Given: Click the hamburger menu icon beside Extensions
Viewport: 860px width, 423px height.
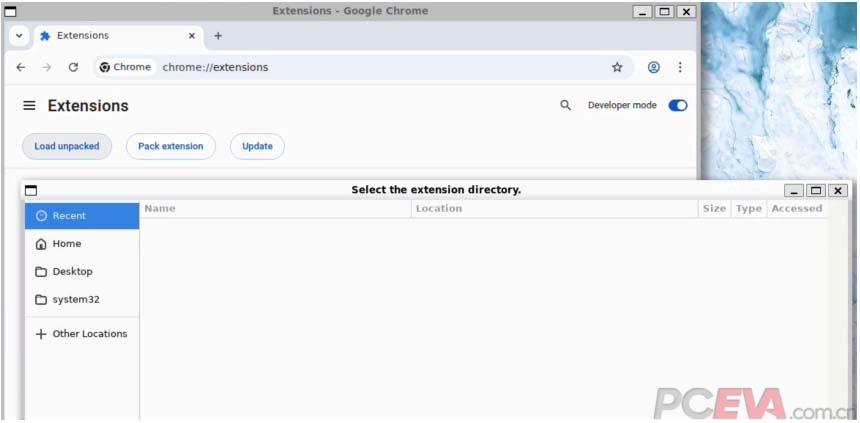Looking at the screenshot, I should point(29,106).
